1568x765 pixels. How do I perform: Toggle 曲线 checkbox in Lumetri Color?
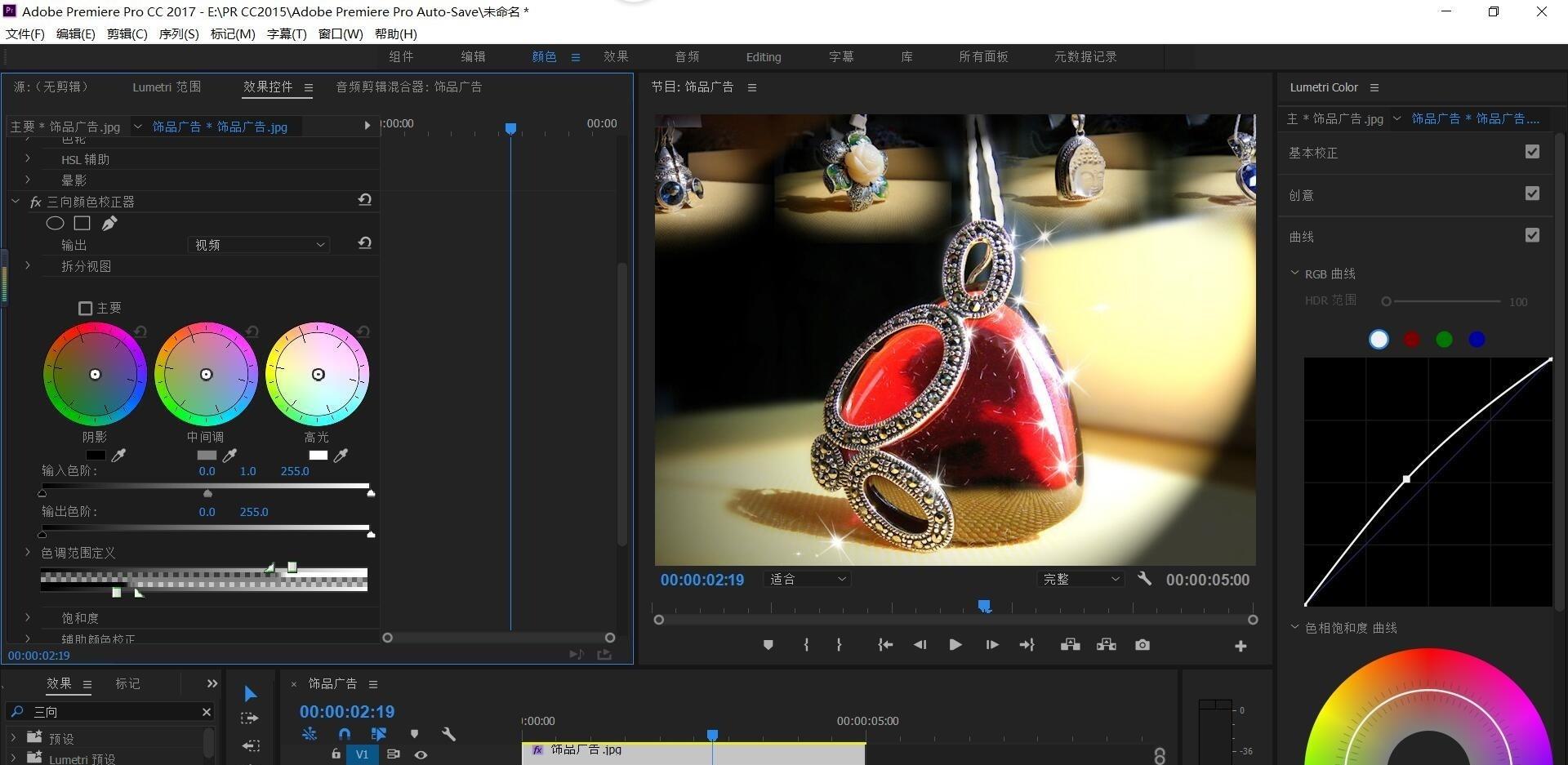(1532, 235)
